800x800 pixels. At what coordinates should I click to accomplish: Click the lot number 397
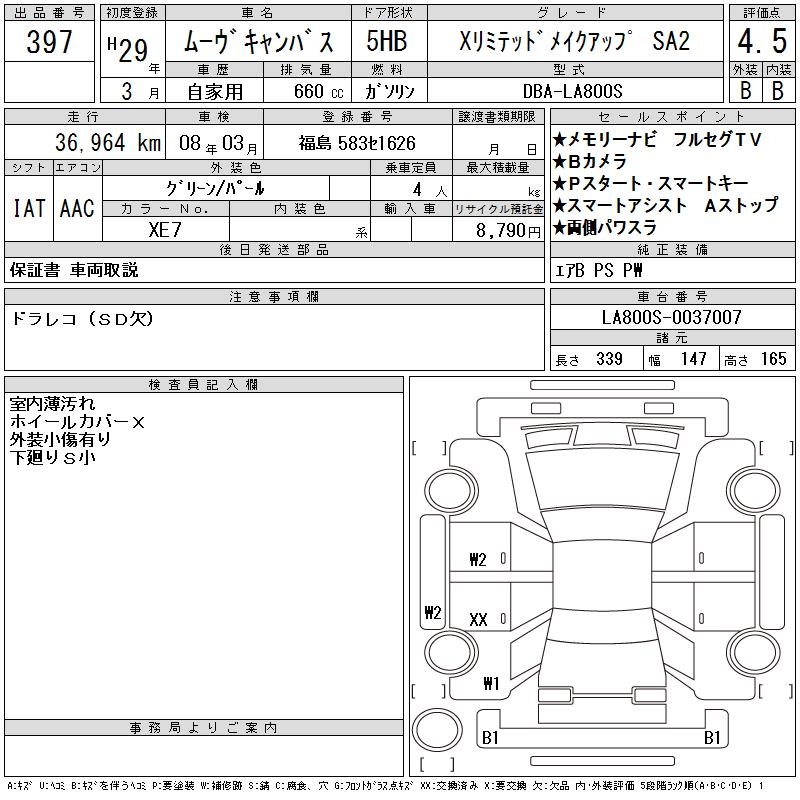pyautogui.click(x=49, y=41)
